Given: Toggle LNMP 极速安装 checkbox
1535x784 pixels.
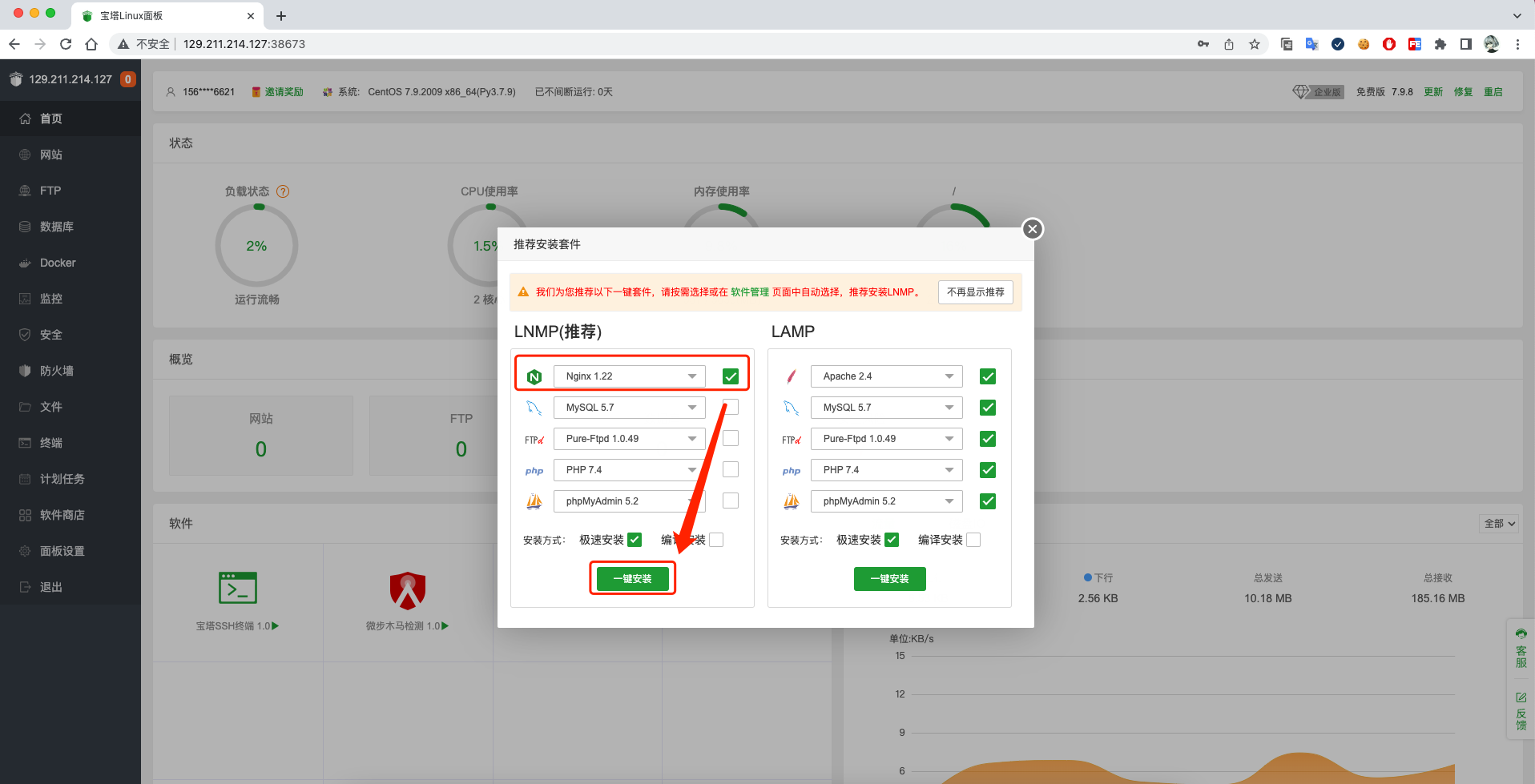Looking at the screenshot, I should click(635, 540).
